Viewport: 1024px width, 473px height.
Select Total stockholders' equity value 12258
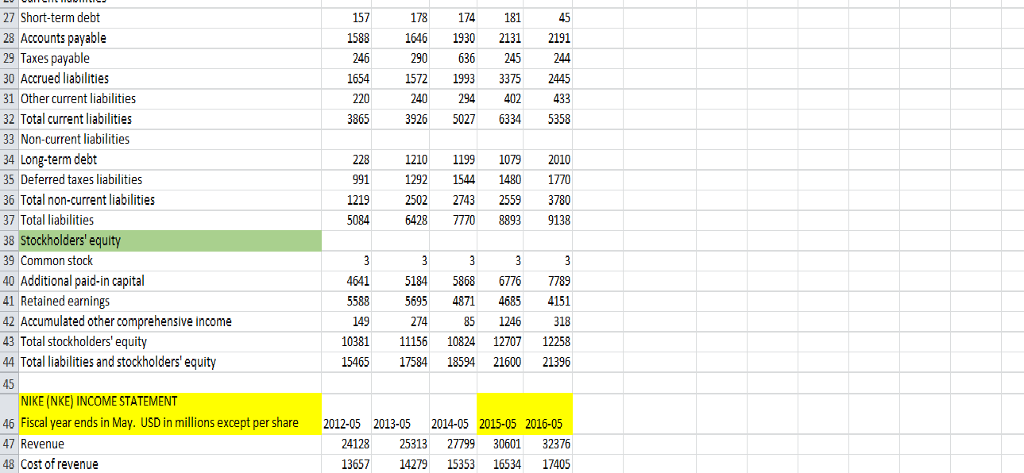coord(549,342)
